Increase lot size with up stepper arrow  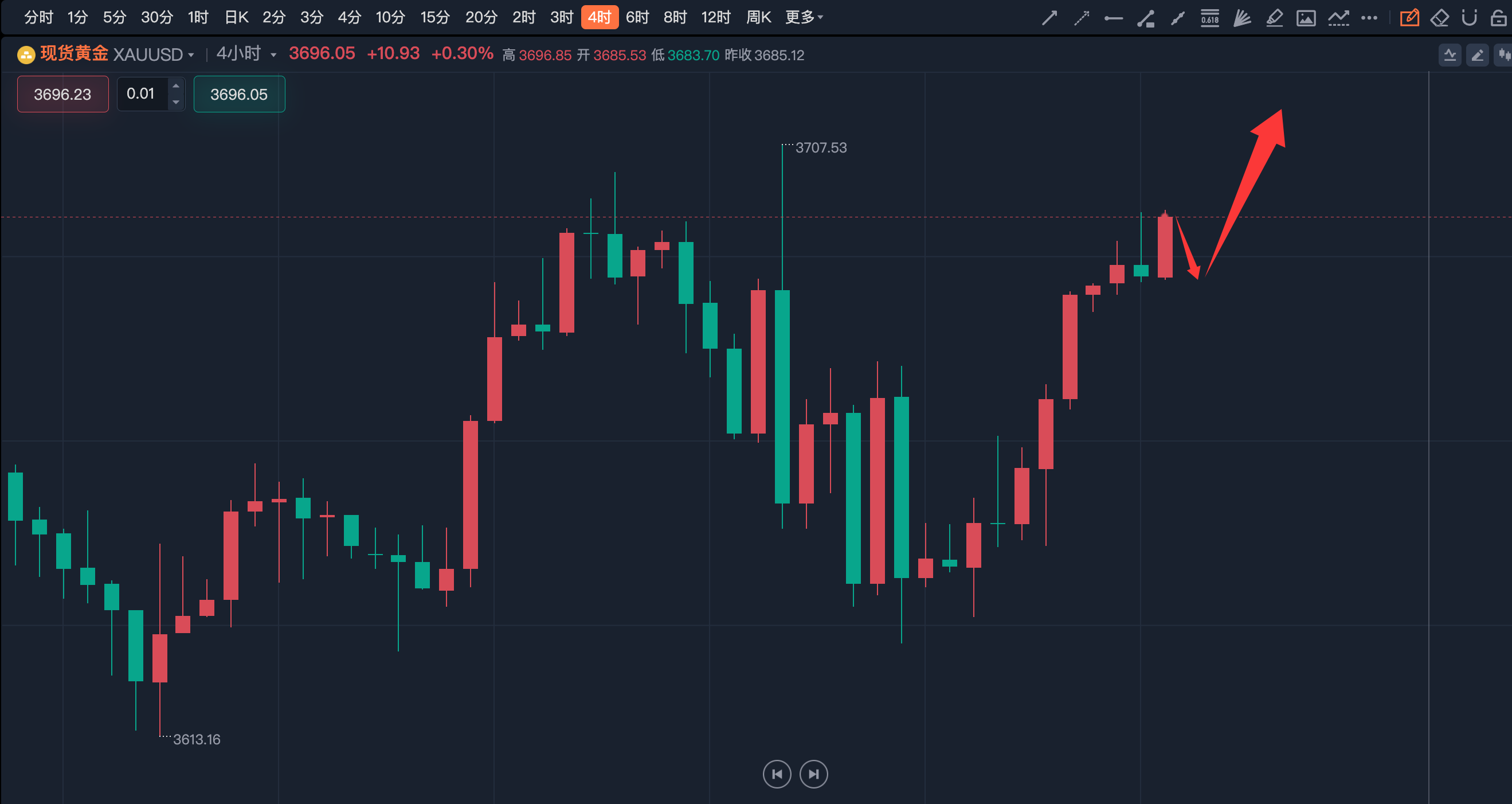[175, 87]
